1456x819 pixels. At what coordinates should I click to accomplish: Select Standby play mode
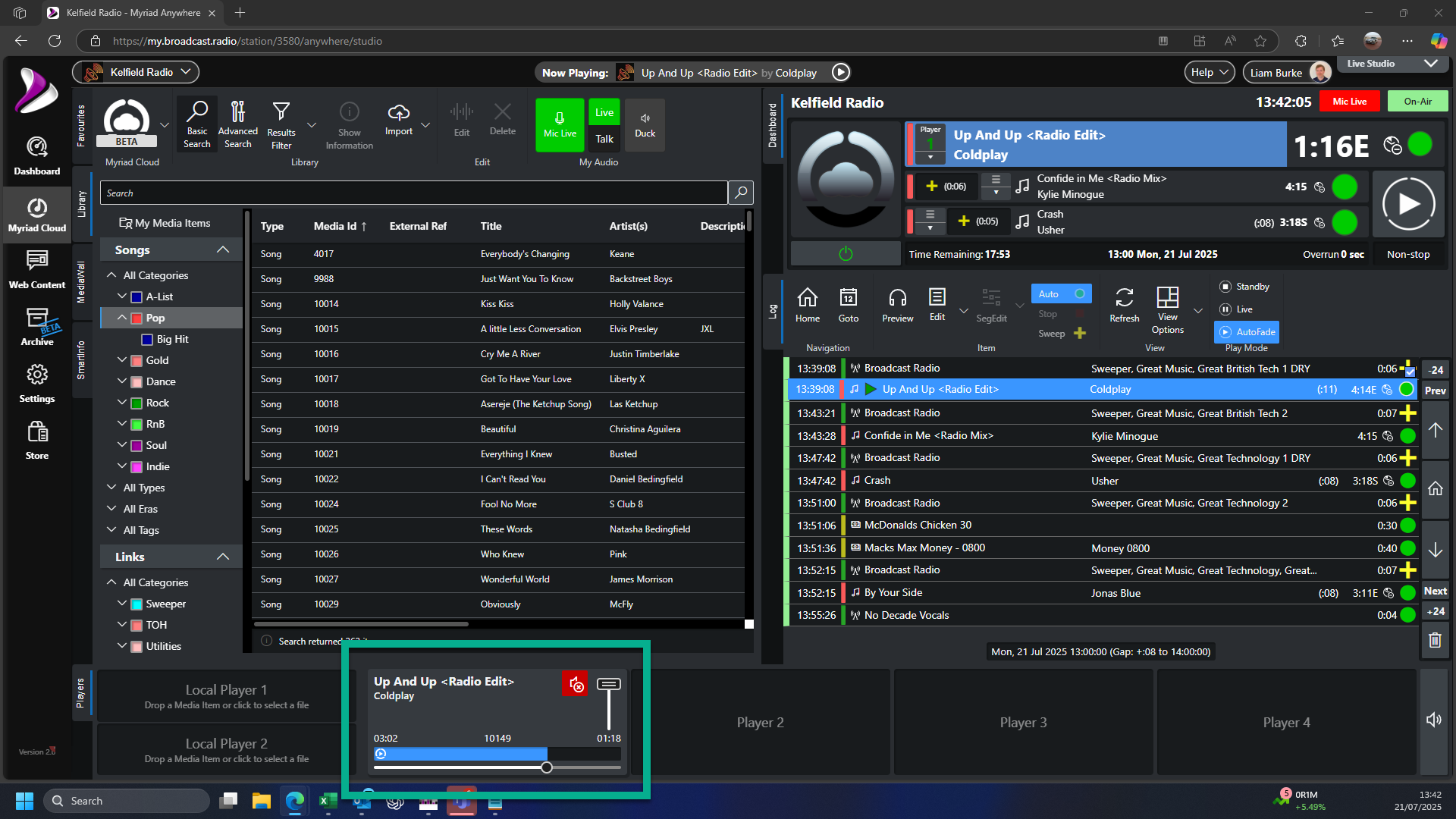point(1244,287)
